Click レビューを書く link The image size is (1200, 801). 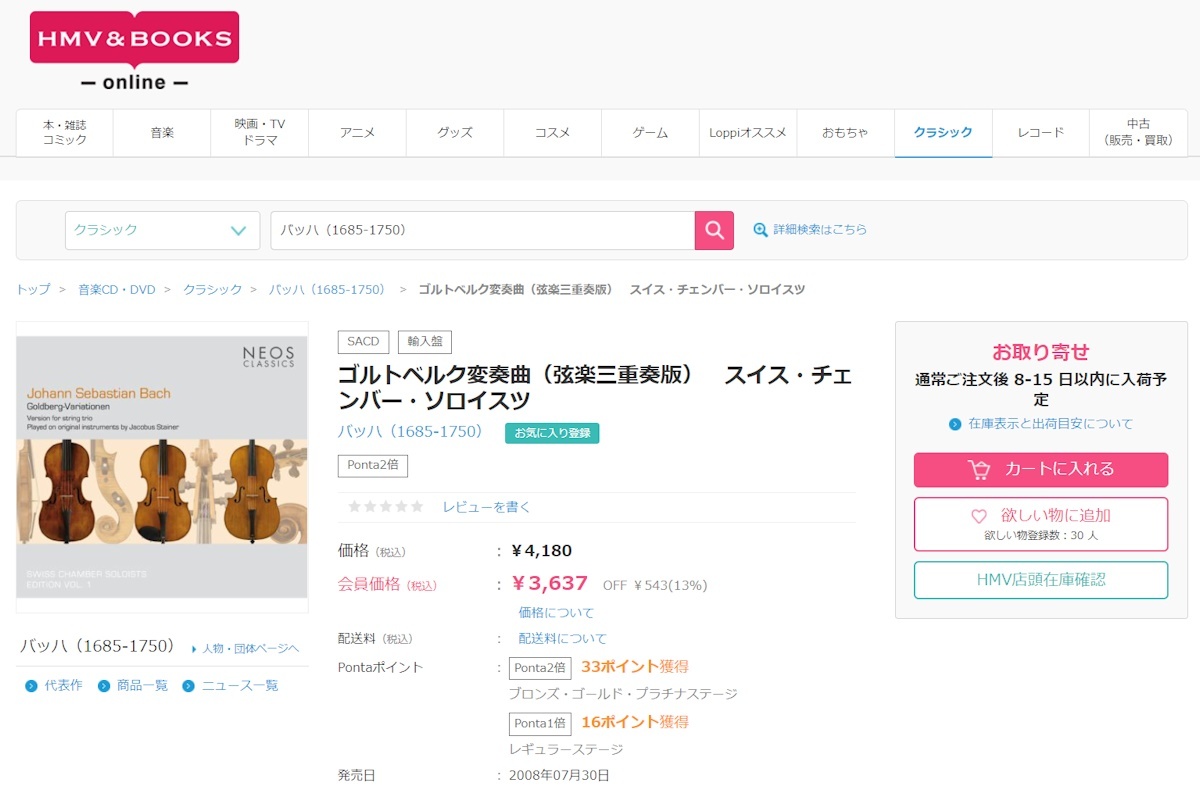coord(487,507)
